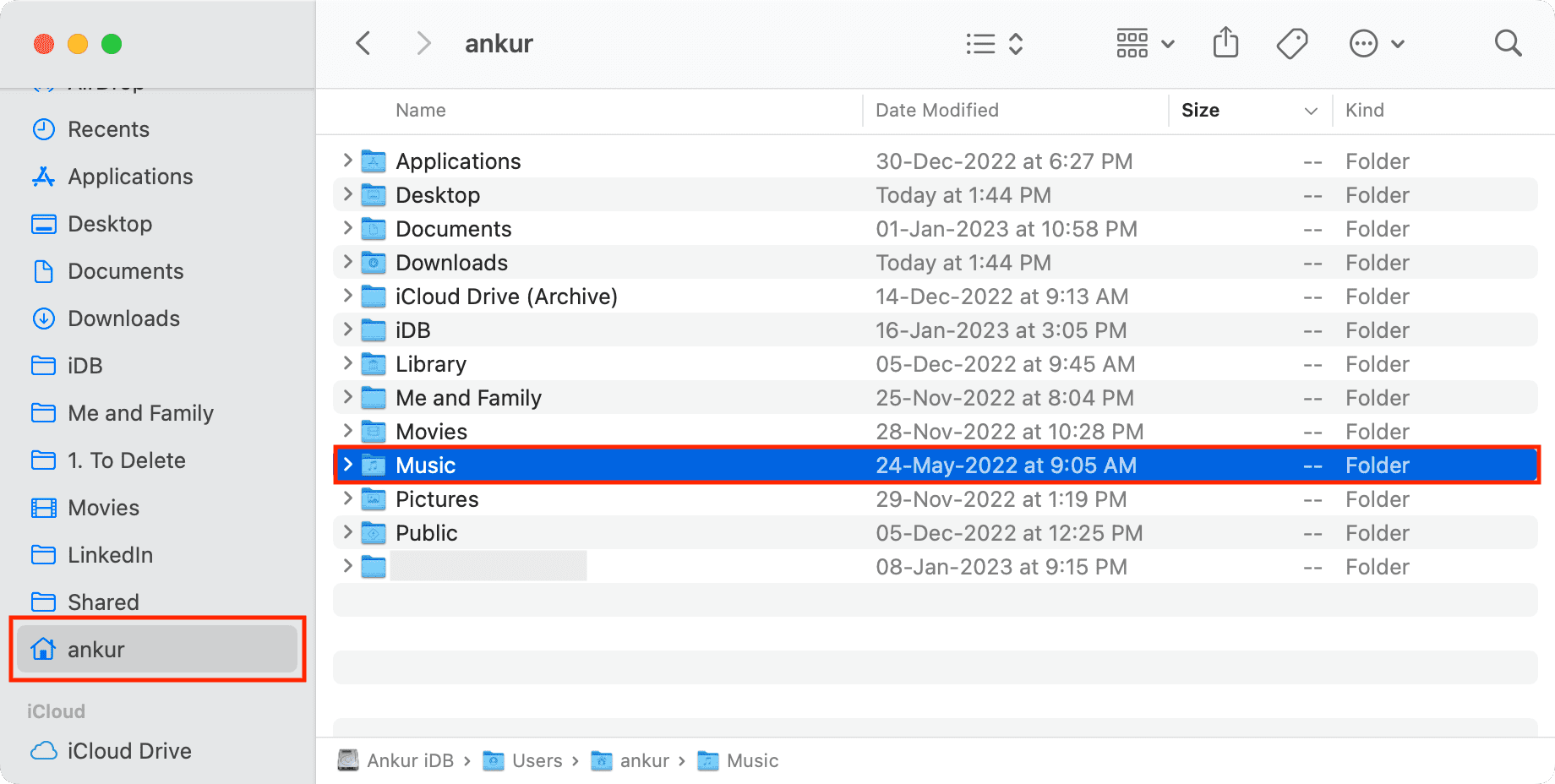This screenshot has height=784, width=1555.
Task: Select the iCloud Drive (Archive) folder icon
Action: click(374, 296)
